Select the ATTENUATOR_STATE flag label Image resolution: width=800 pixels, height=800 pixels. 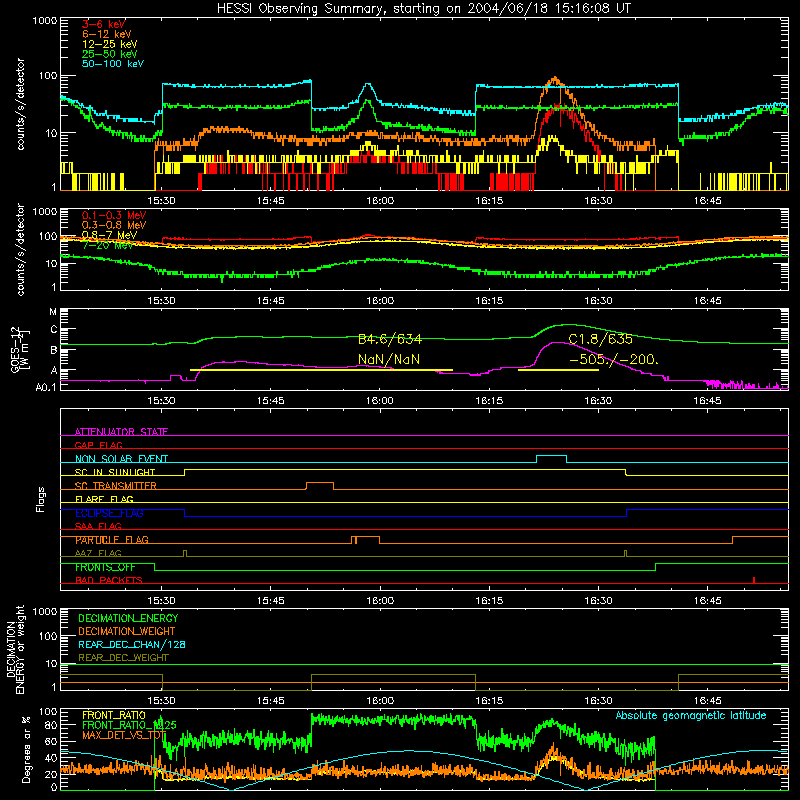coord(121,432)
